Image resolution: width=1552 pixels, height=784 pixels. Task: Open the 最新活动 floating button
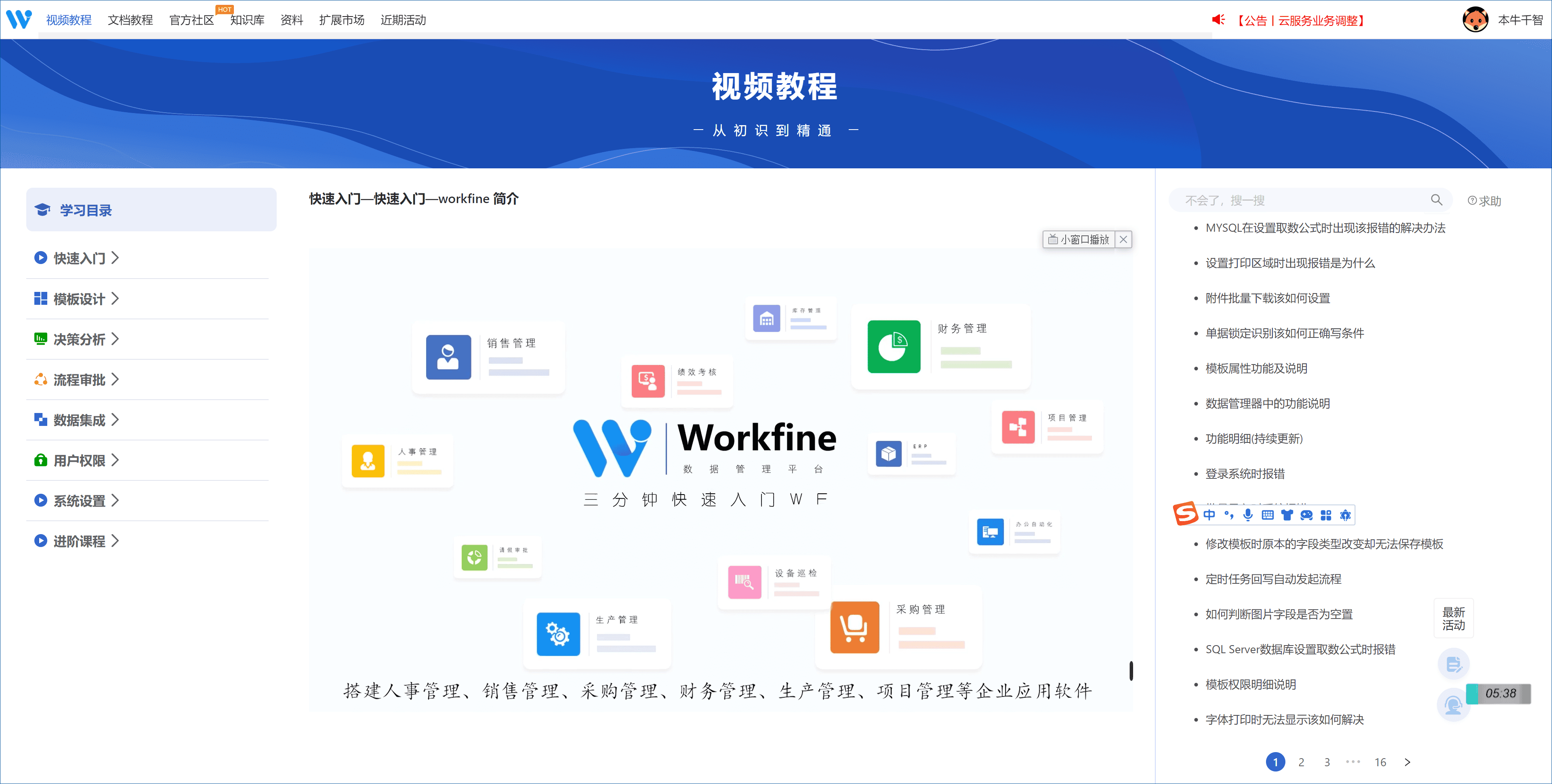(1453, 618)
